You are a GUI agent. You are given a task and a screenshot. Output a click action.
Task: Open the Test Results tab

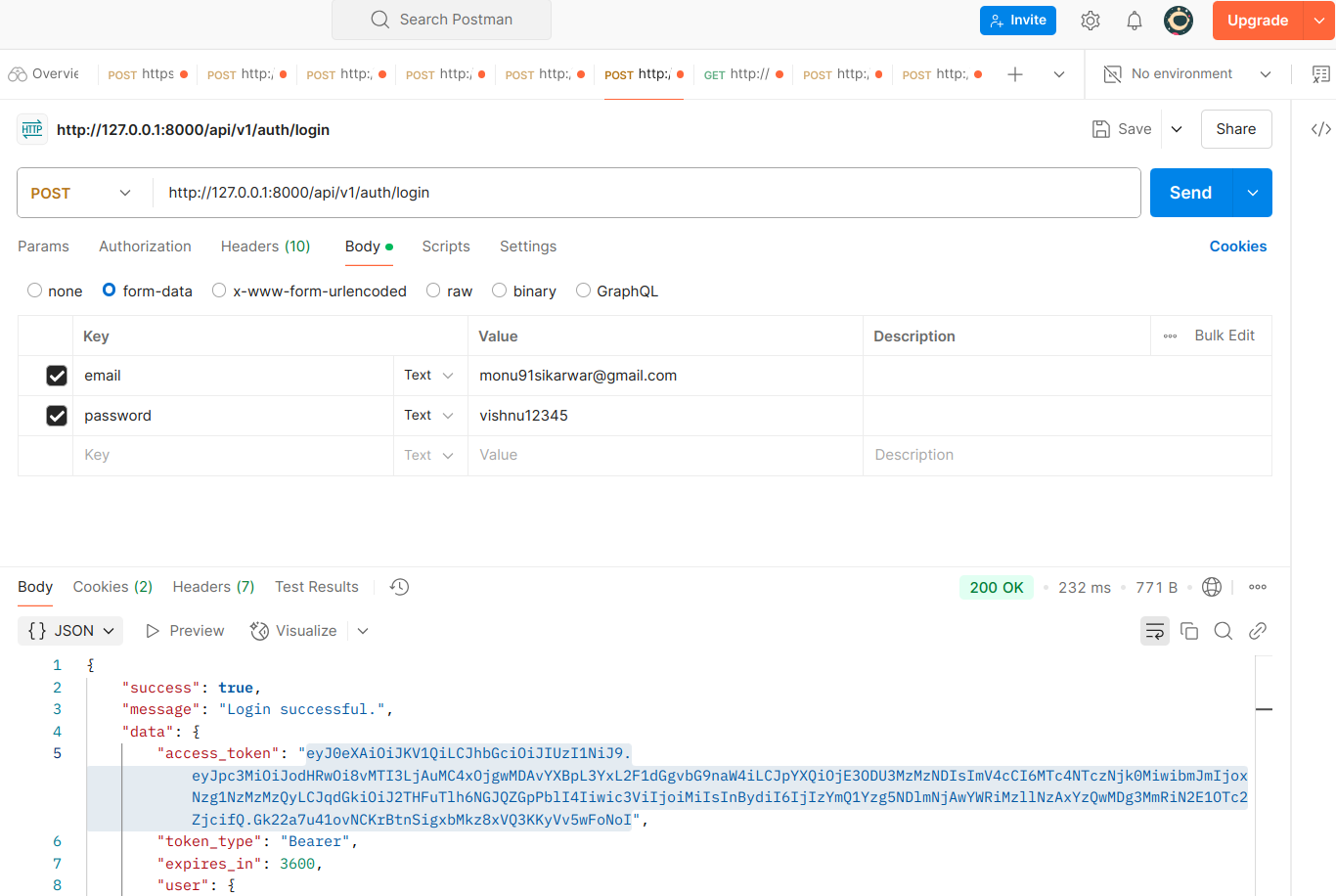tap(317, 587)
